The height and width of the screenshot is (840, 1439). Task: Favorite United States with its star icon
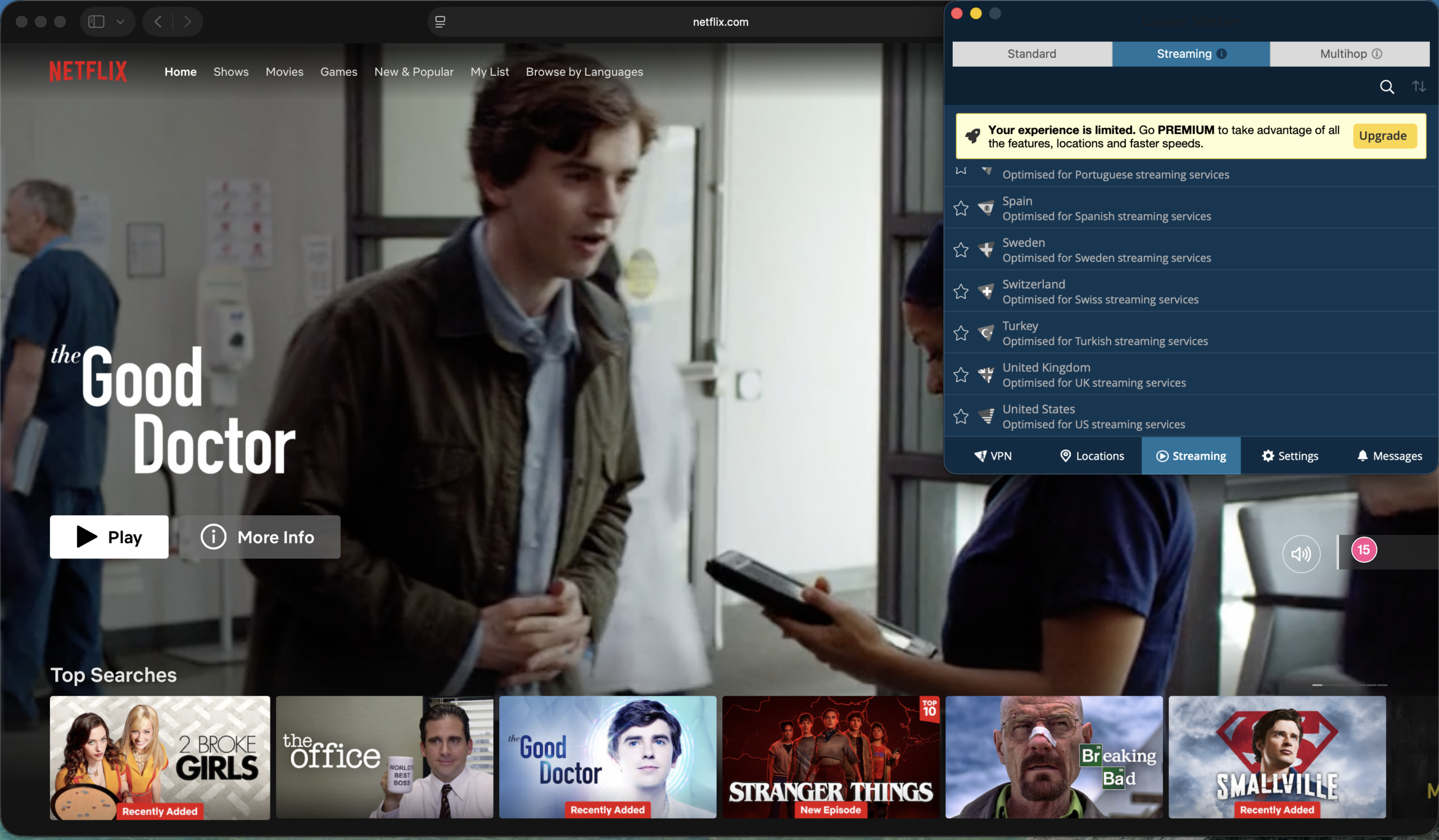(961, 416)
